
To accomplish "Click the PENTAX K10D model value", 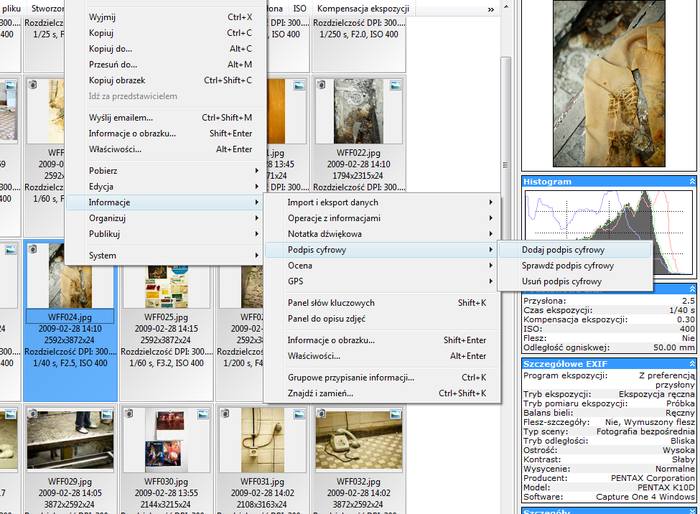I will pos(665,487).
